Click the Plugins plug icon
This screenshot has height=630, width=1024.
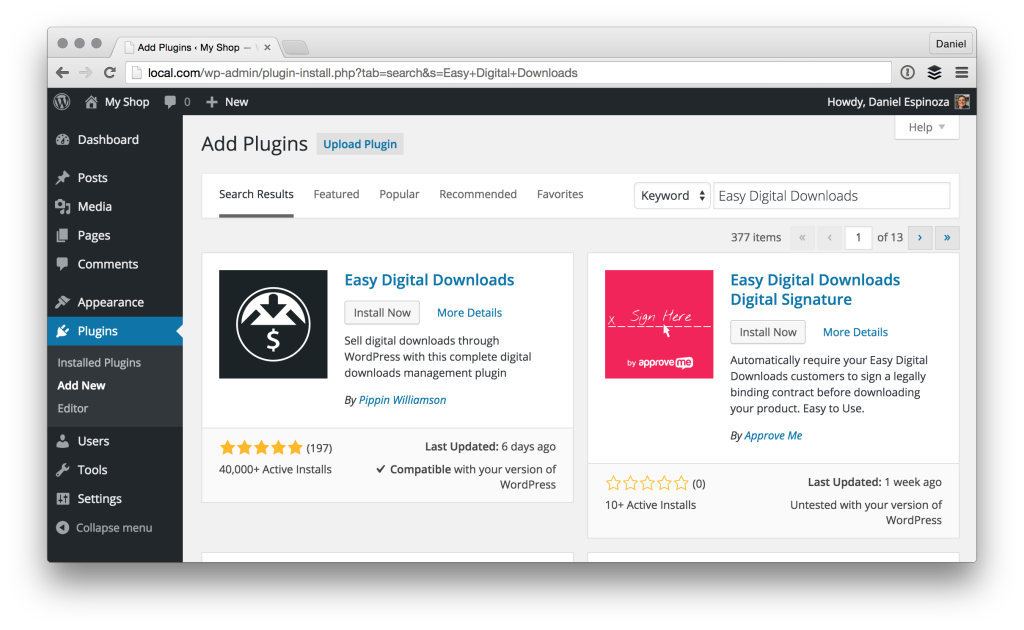click(x=63, y=331)
